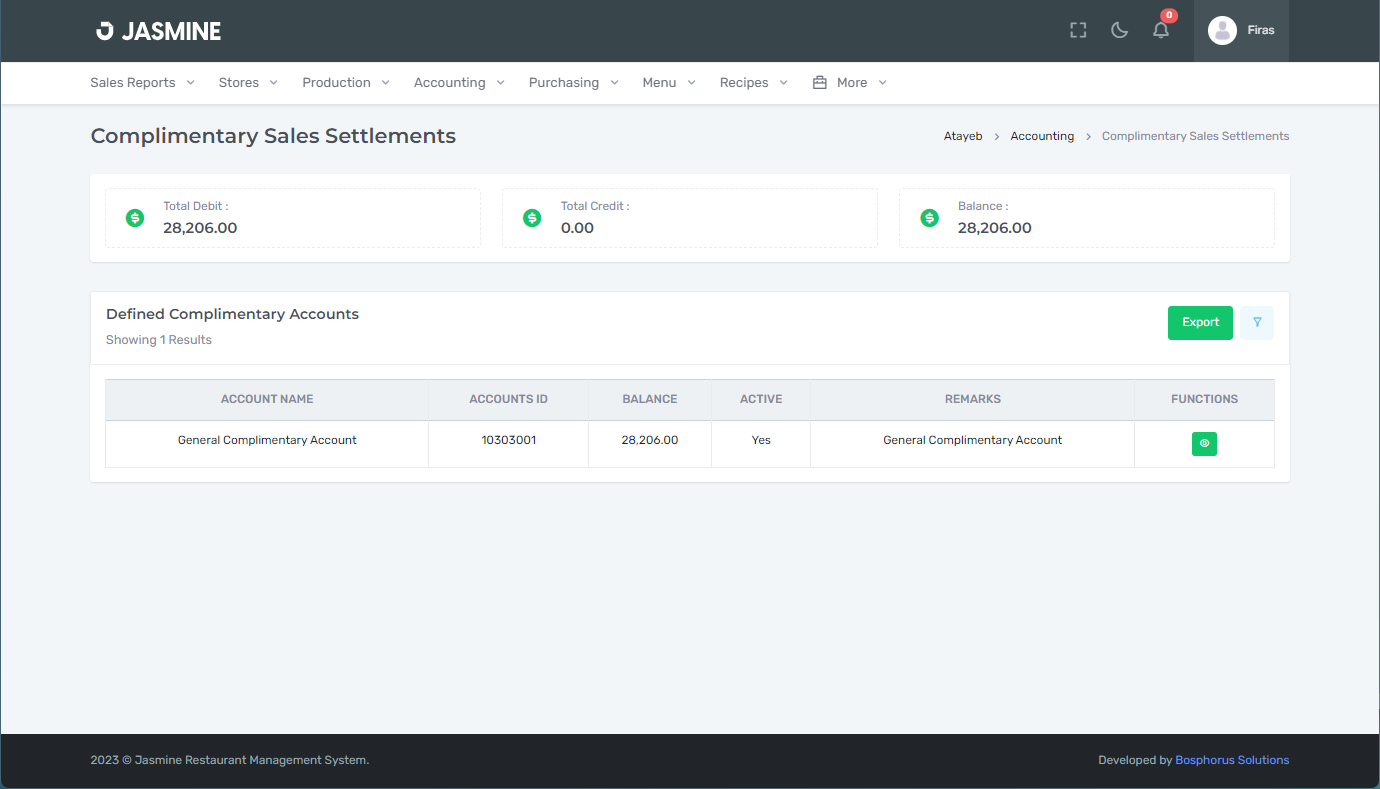
Task: Expand the chevron next to Sales Reports
Action: [x=190, y=83]
